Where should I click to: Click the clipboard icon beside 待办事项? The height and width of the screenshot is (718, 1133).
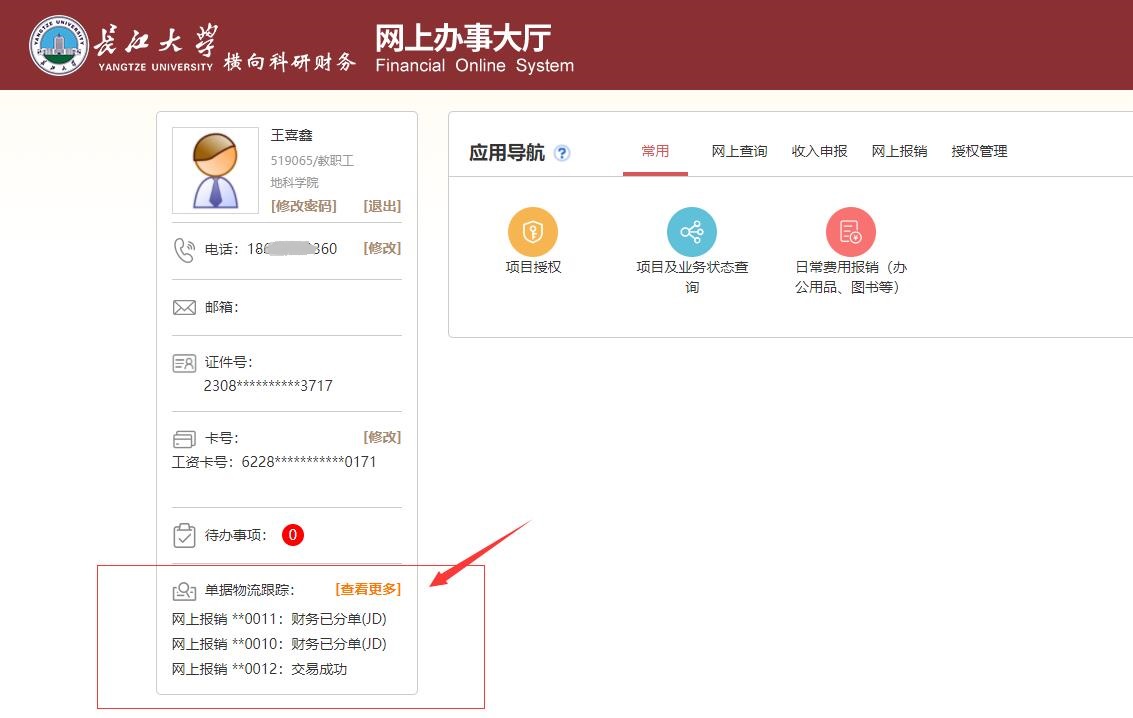(184, 535)
